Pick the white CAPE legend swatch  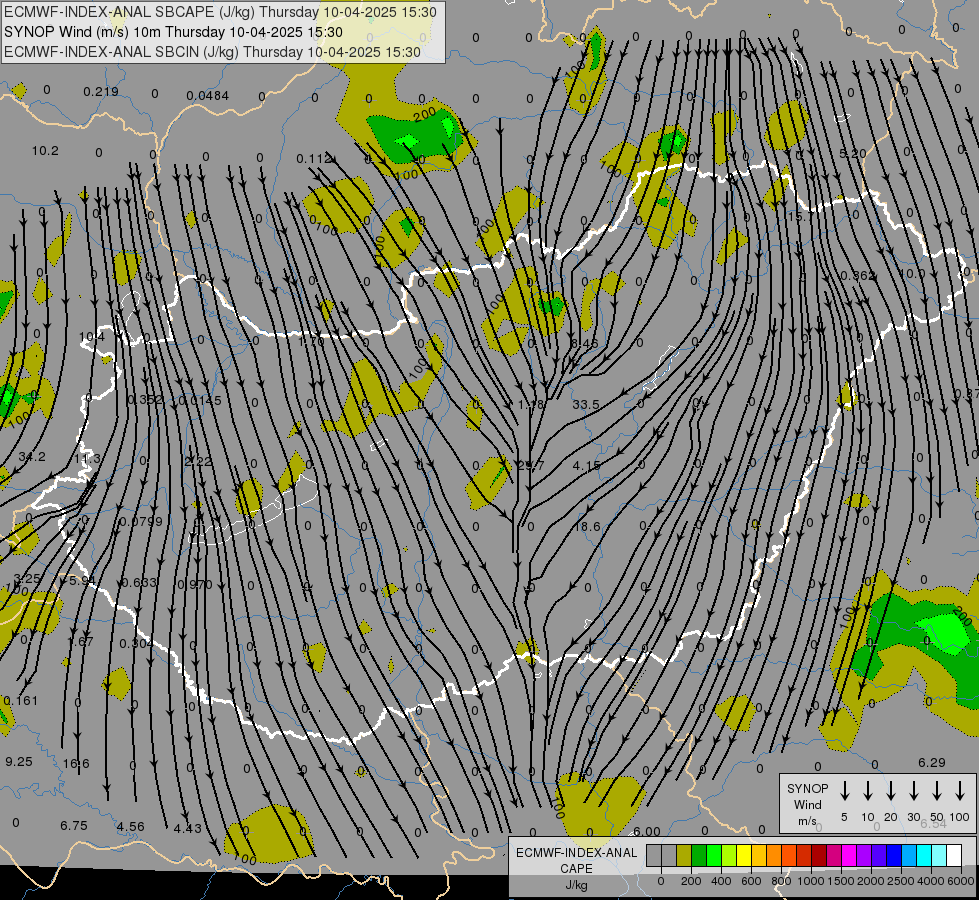(x=954, y=855)
